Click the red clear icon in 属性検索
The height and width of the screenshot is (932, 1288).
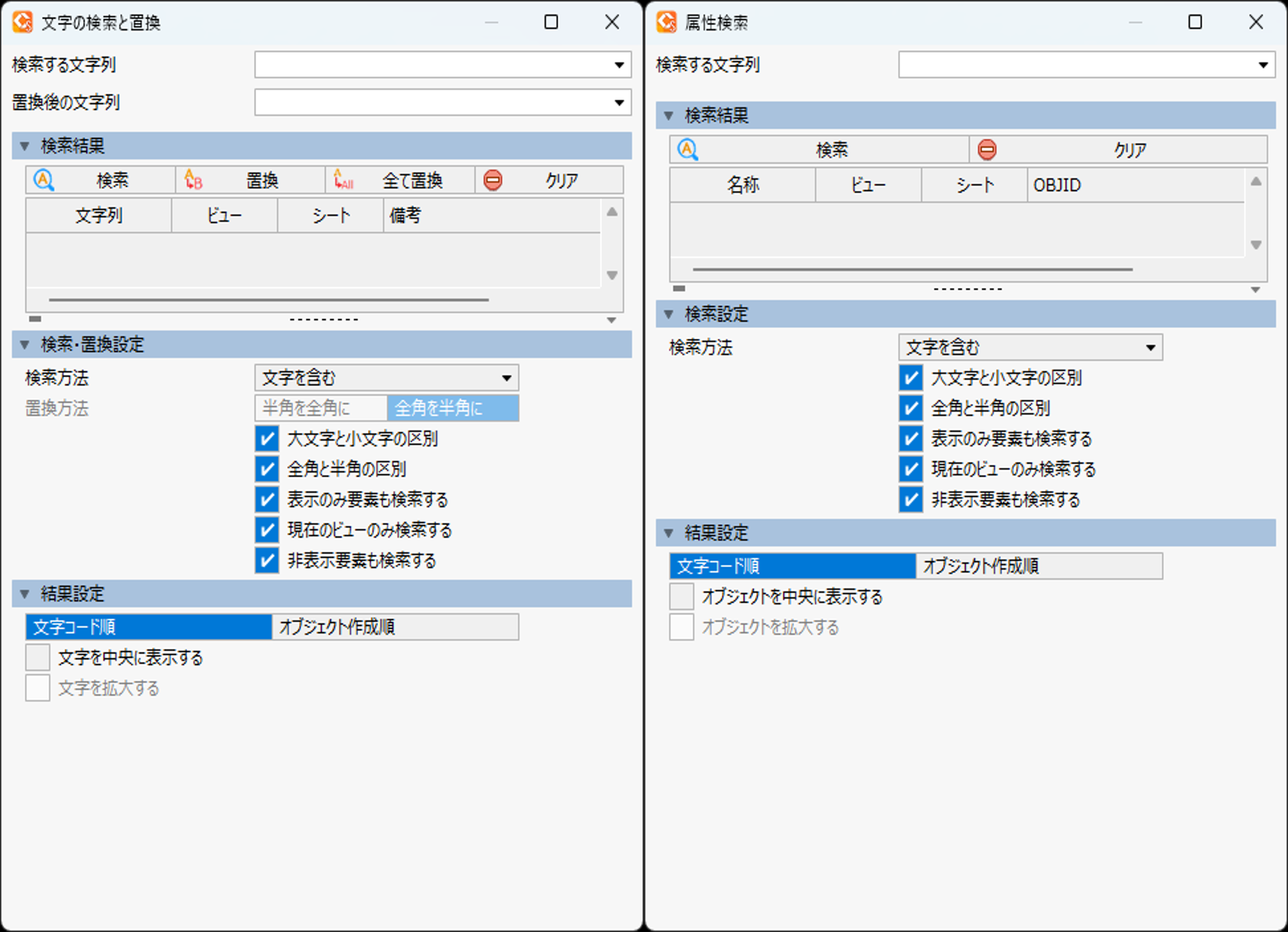[987, 150]
